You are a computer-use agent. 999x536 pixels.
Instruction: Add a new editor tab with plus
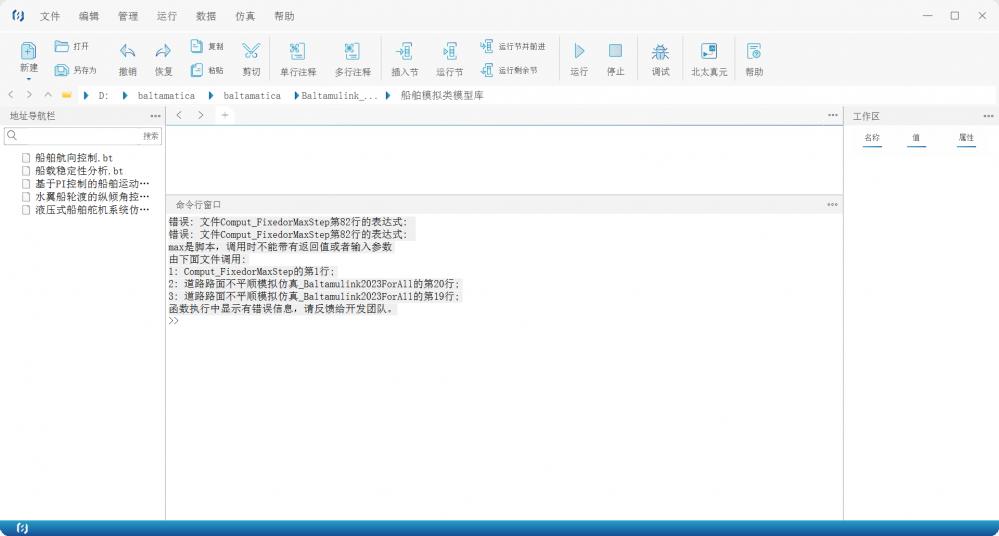(225, 115)
